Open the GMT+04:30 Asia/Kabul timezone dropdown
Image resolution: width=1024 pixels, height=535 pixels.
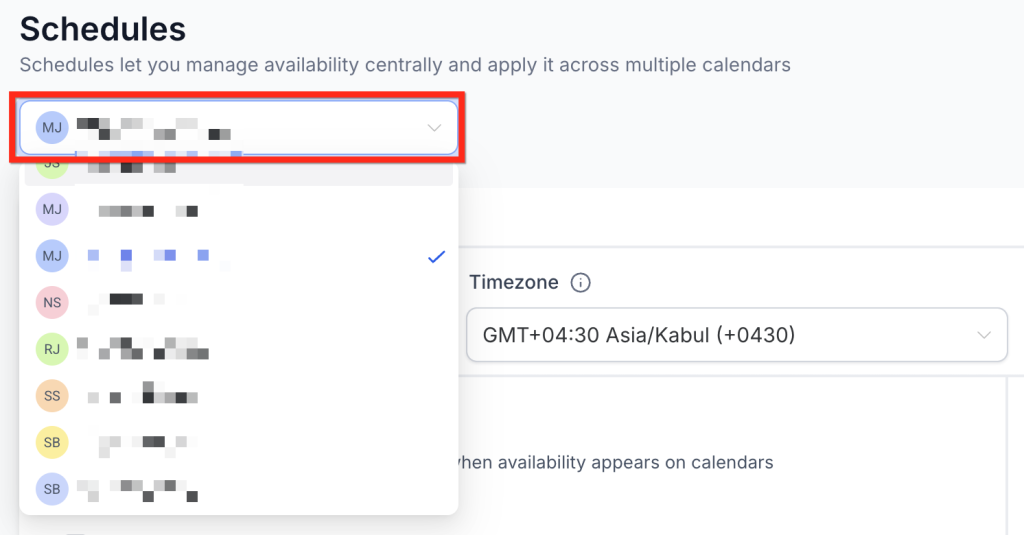point(720,335)
